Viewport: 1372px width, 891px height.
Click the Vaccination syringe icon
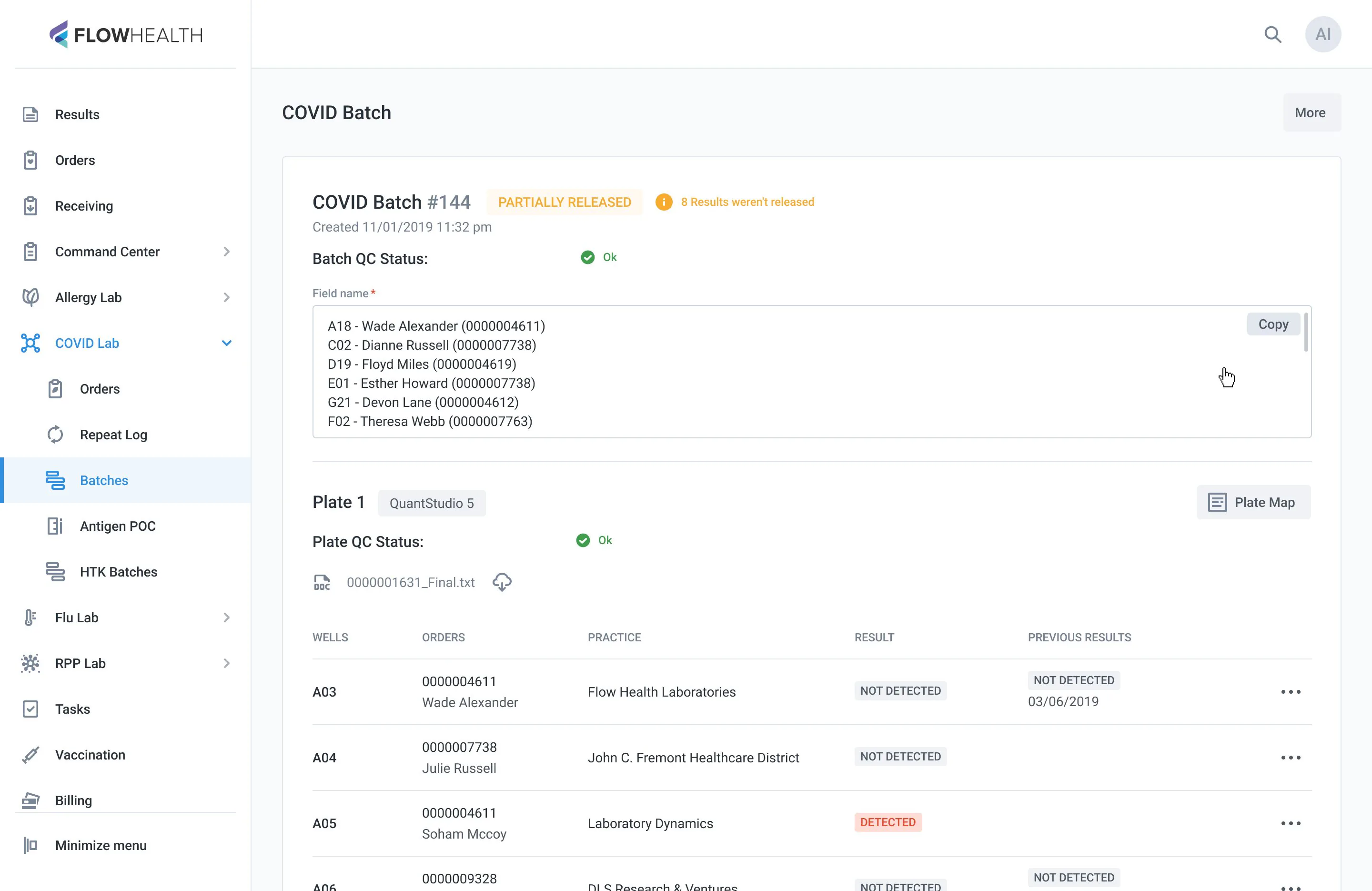point(30,755)
